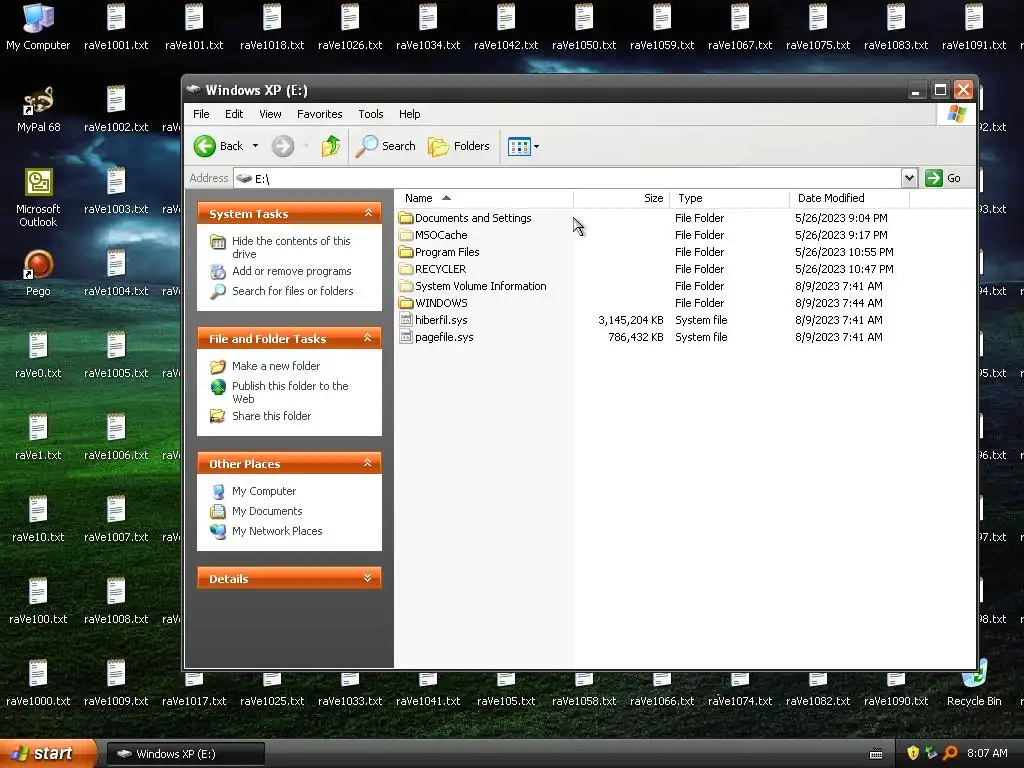Open the Back history dropdown arrow
The width and height of the screenshot is (1024, 768).
pyautogui.click(x=255, y=146)
